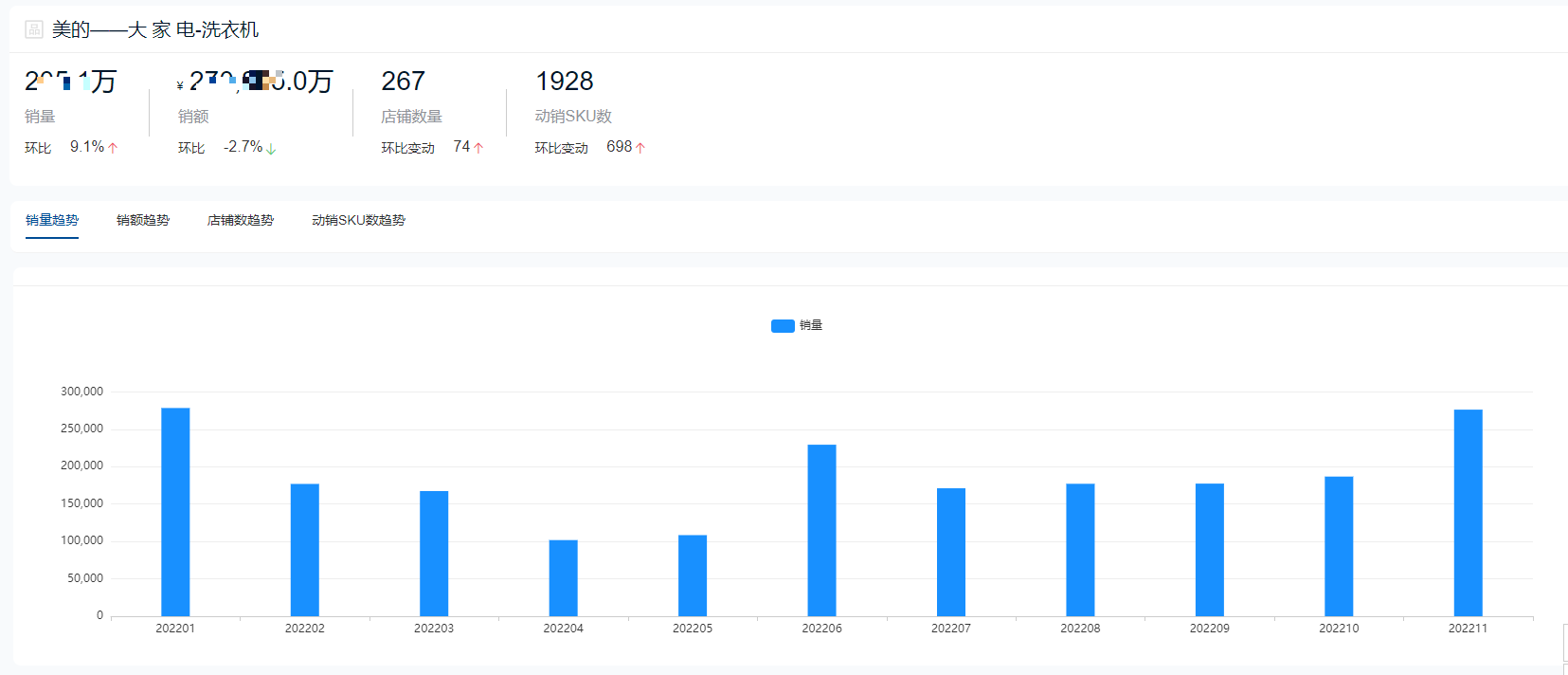The image size is (1568, 675).
Task: Click the 202207 bar
Action: click(951, 552)
